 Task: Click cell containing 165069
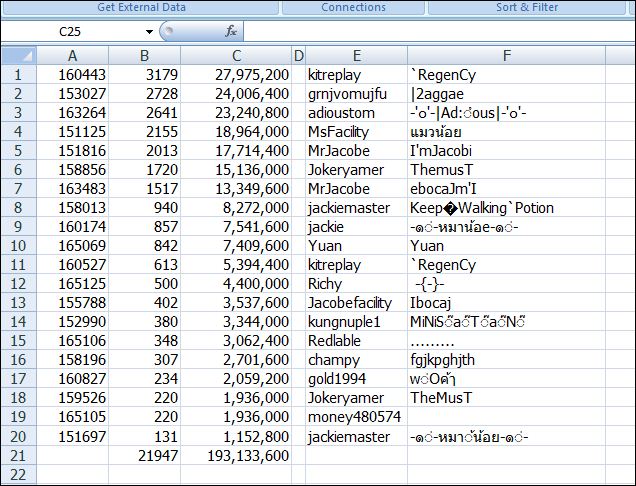(73, 246)
